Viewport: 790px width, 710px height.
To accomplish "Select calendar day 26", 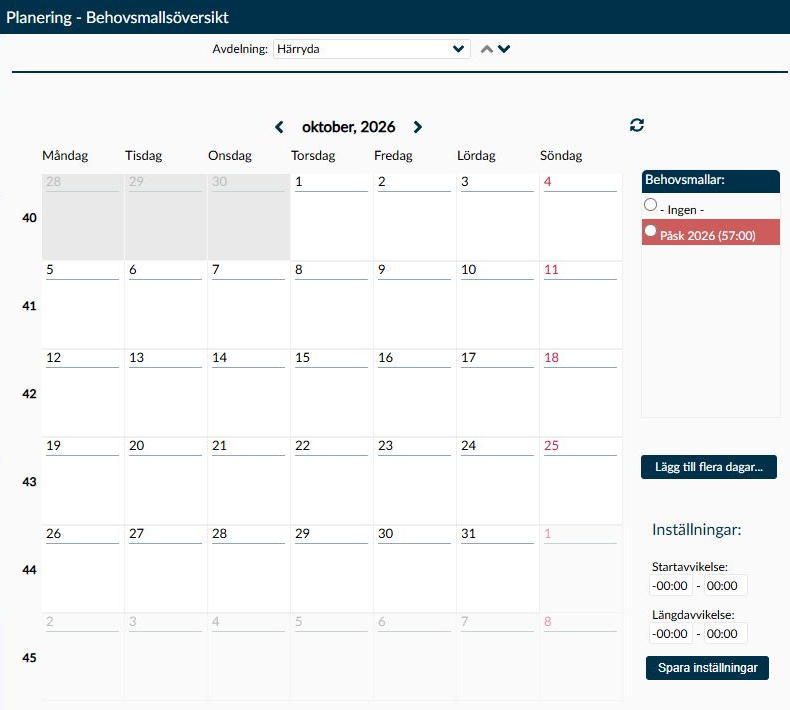I will click(x=83, y=569).
